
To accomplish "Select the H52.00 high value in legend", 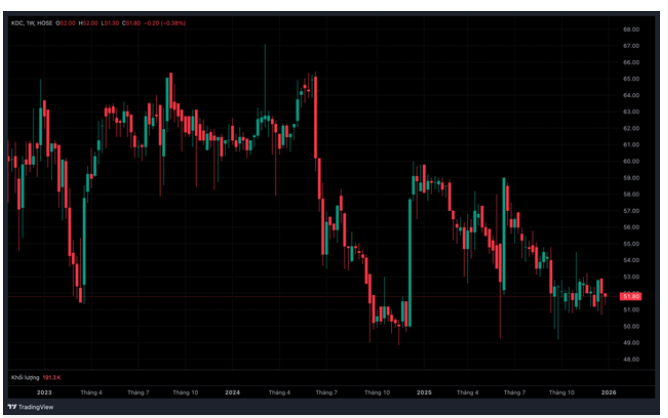I will (88, 23).
